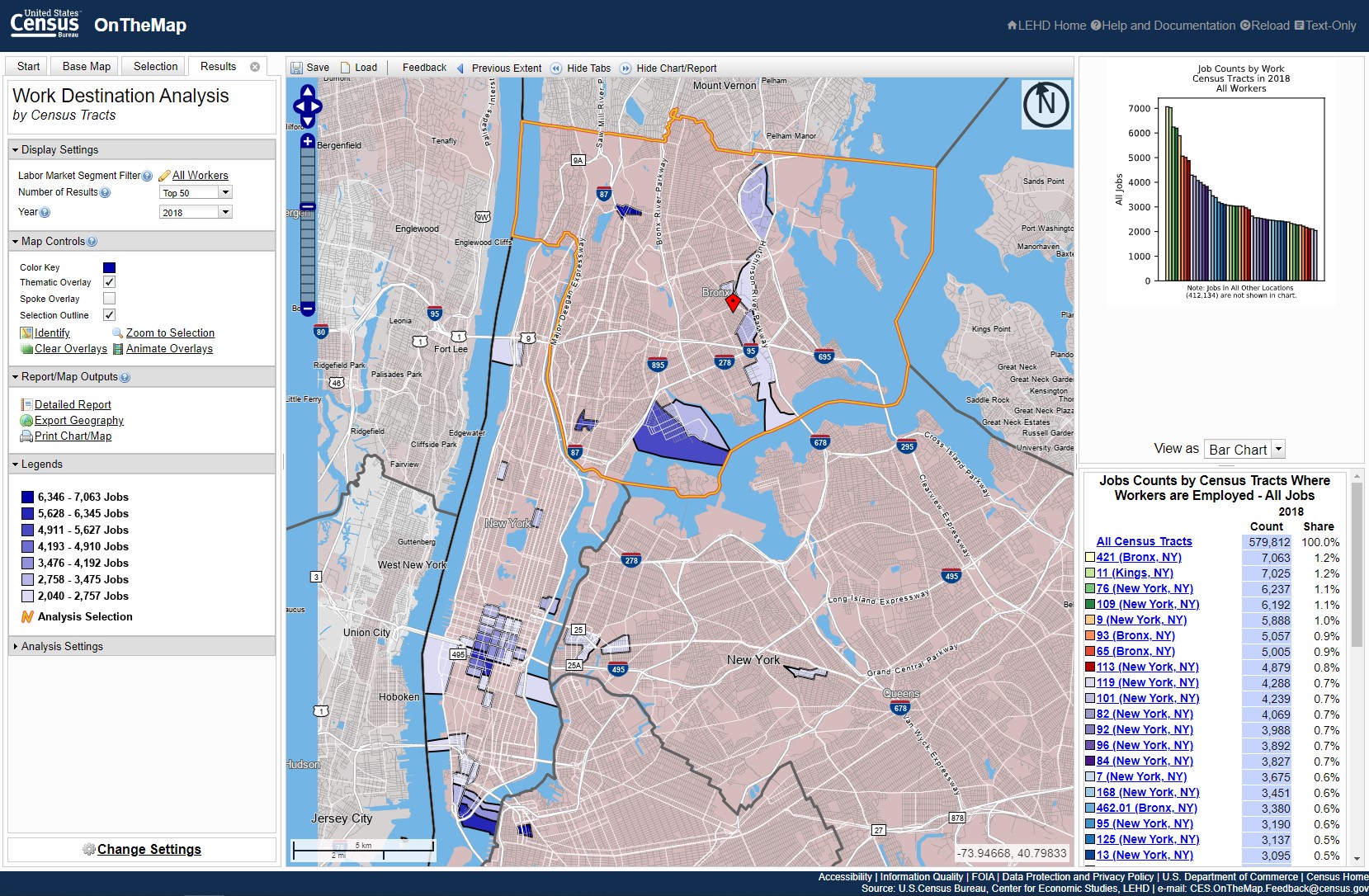Click the Animate Overlays icon

click(118, 349)
